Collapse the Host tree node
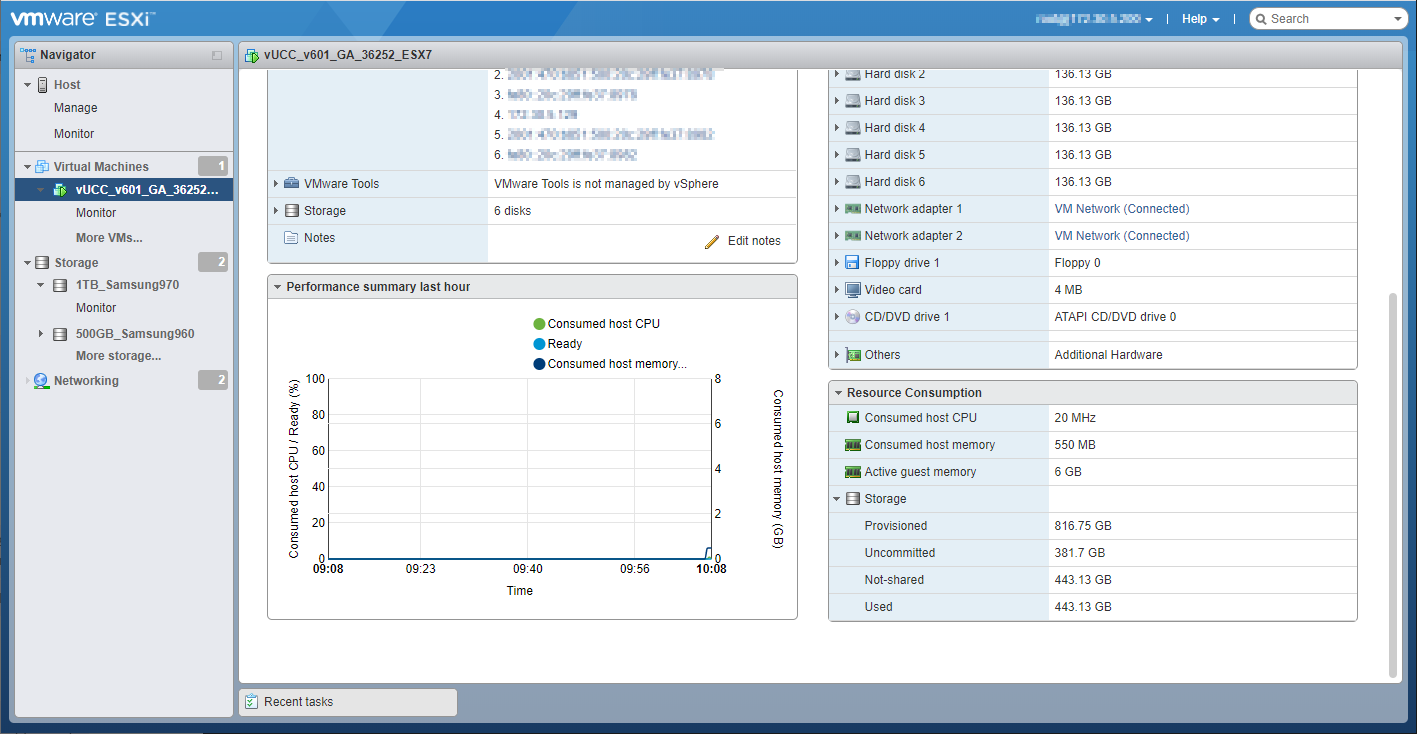This screenshot has height=734, width=1417. [28, 85]
